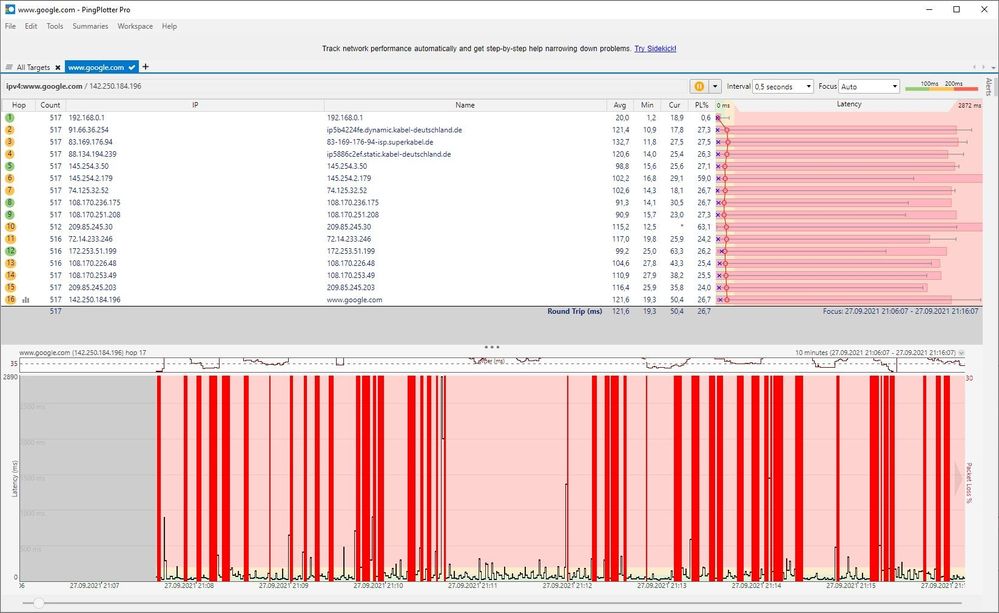Click the Name column header
Screen dimensions: 999x613
pyautogui.click(x=465, y=105)
